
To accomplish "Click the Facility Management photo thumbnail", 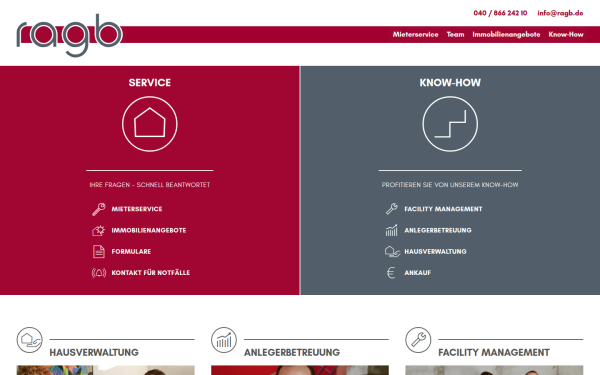I will pyautogui.click(x=494, y=370).
